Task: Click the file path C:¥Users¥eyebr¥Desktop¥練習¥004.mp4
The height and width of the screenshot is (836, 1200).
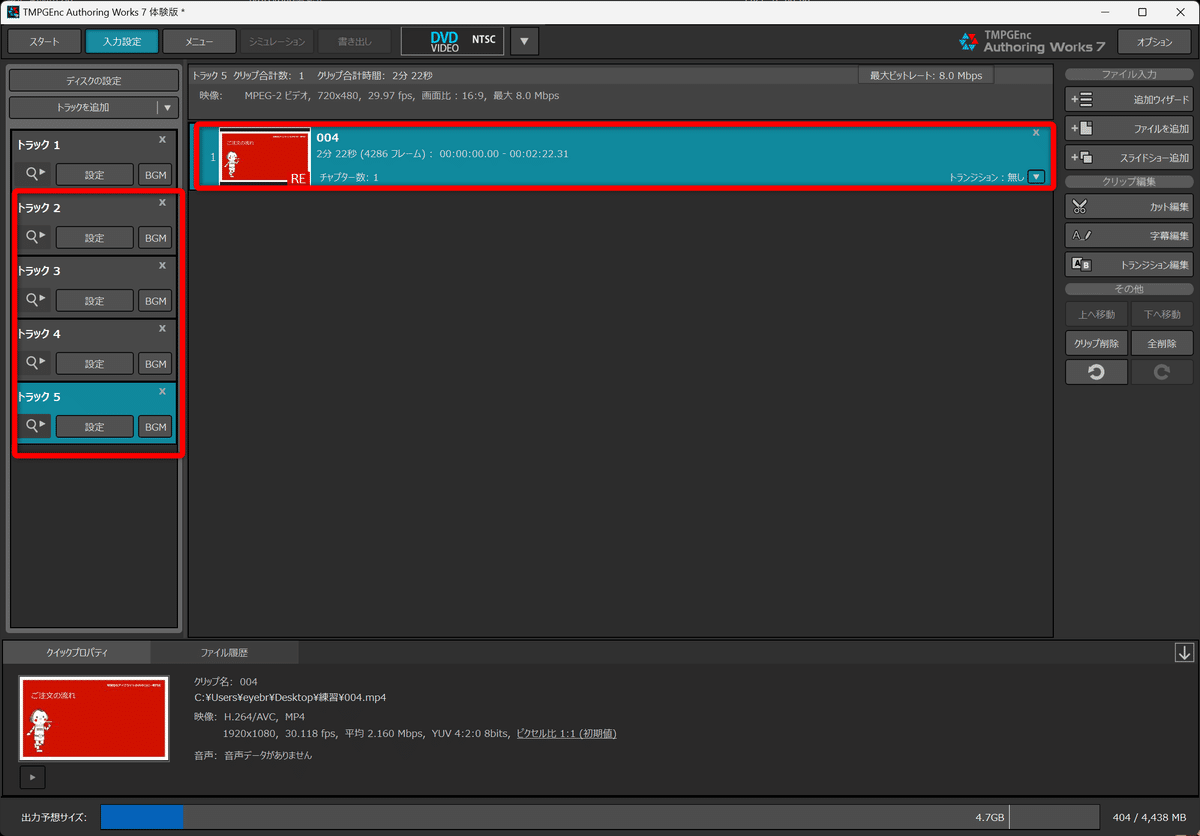Action: 290,698
